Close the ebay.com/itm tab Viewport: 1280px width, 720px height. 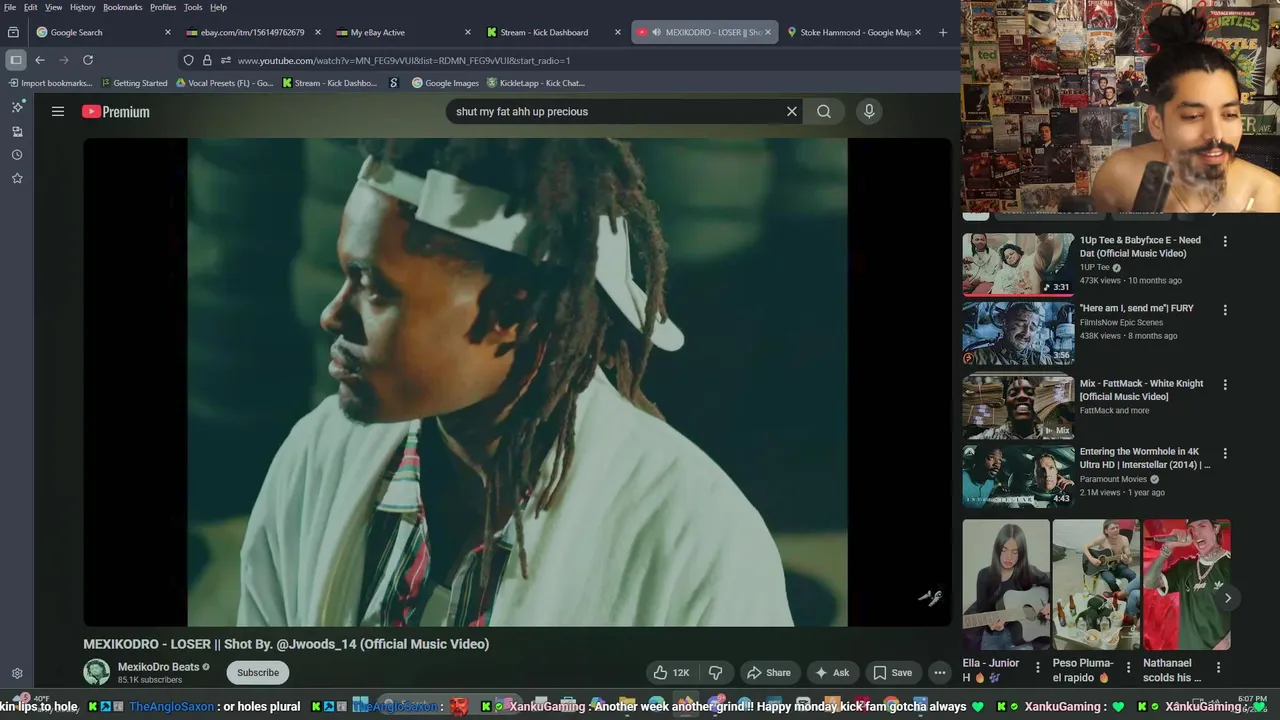pos(318,32)
